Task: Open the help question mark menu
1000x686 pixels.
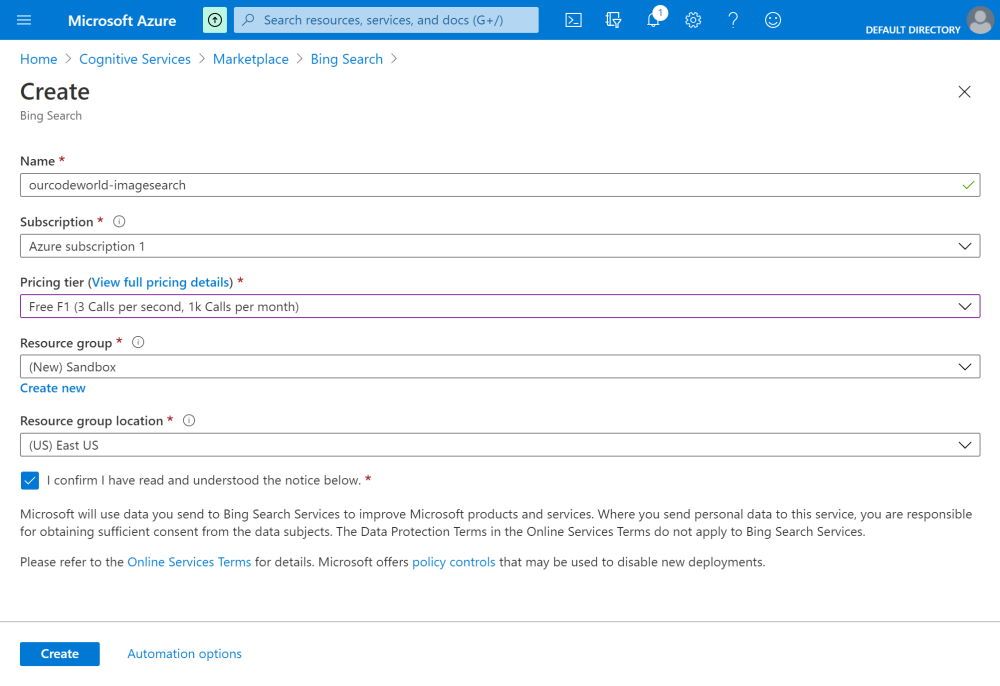Action: tap(733, 20)
